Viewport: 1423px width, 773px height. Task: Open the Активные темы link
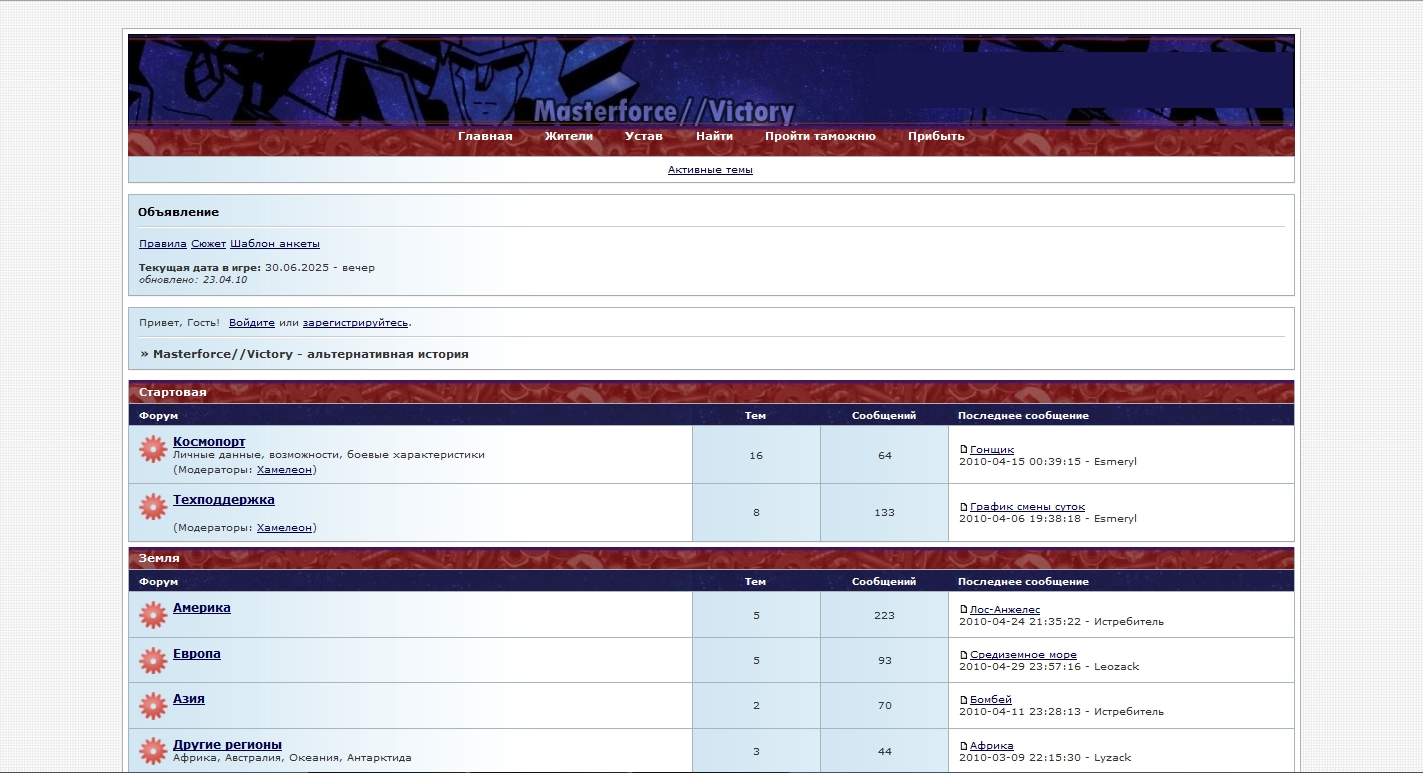pos(710,170)
